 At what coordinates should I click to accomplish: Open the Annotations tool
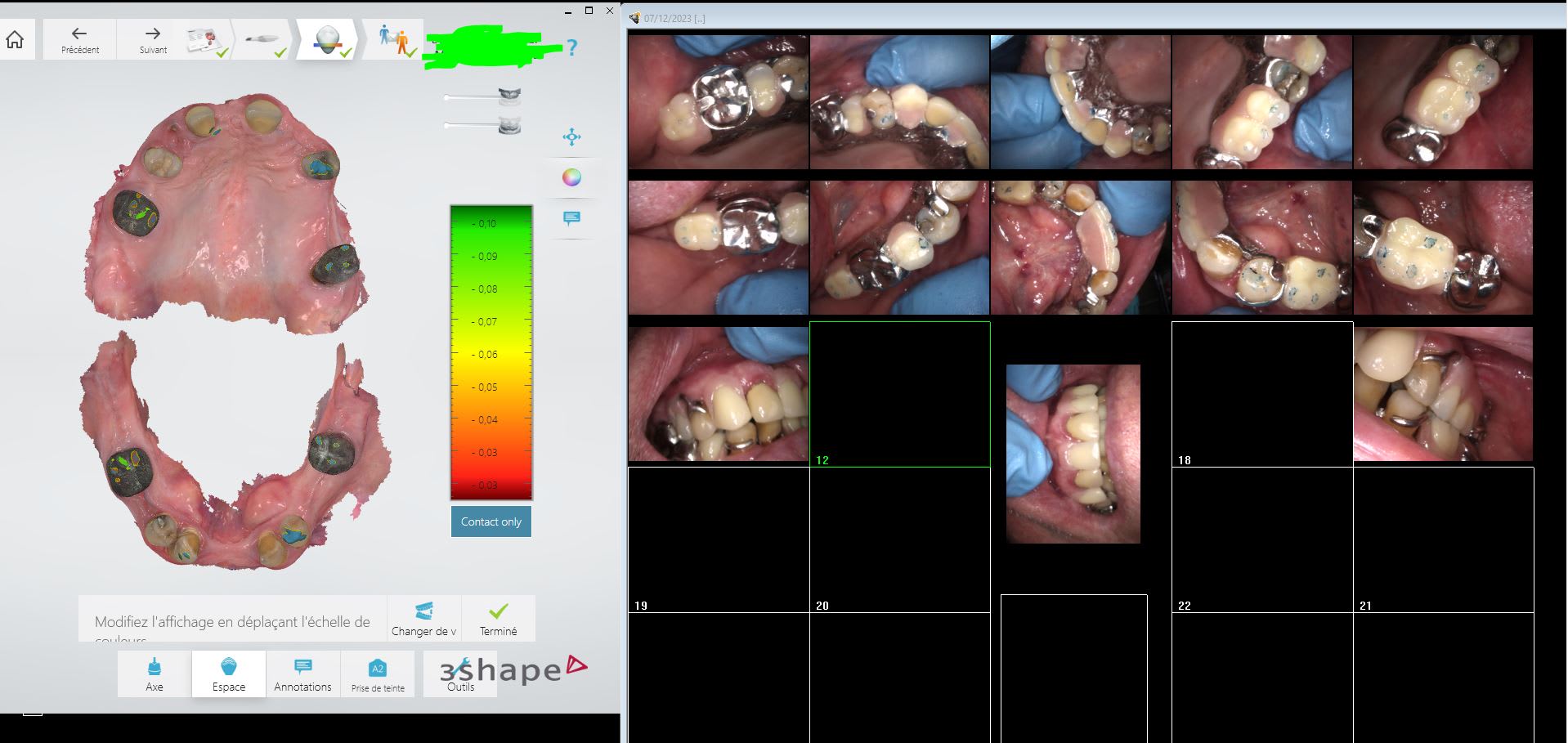point(302,674)
